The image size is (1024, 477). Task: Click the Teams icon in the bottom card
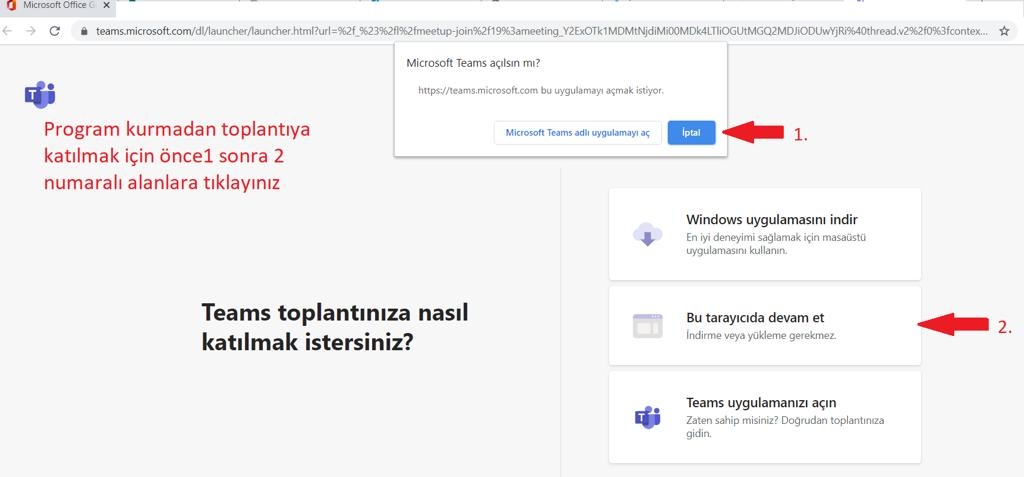coord(647,417)
